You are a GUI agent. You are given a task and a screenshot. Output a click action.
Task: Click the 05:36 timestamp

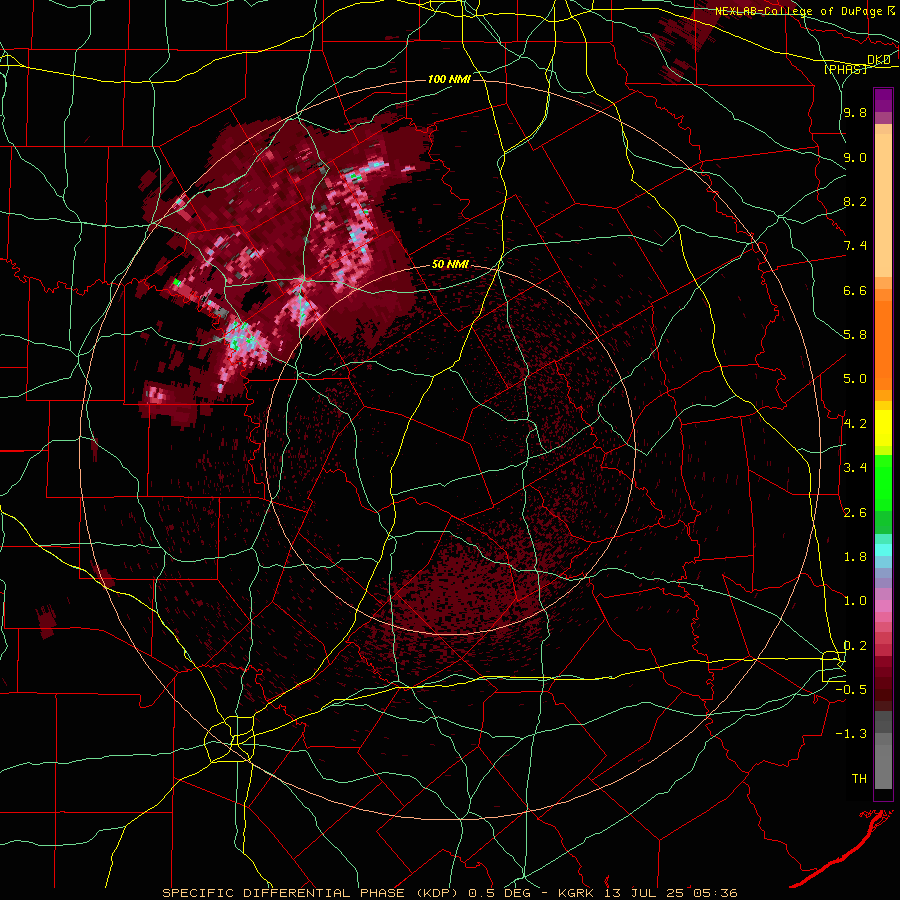coord(715,893)
